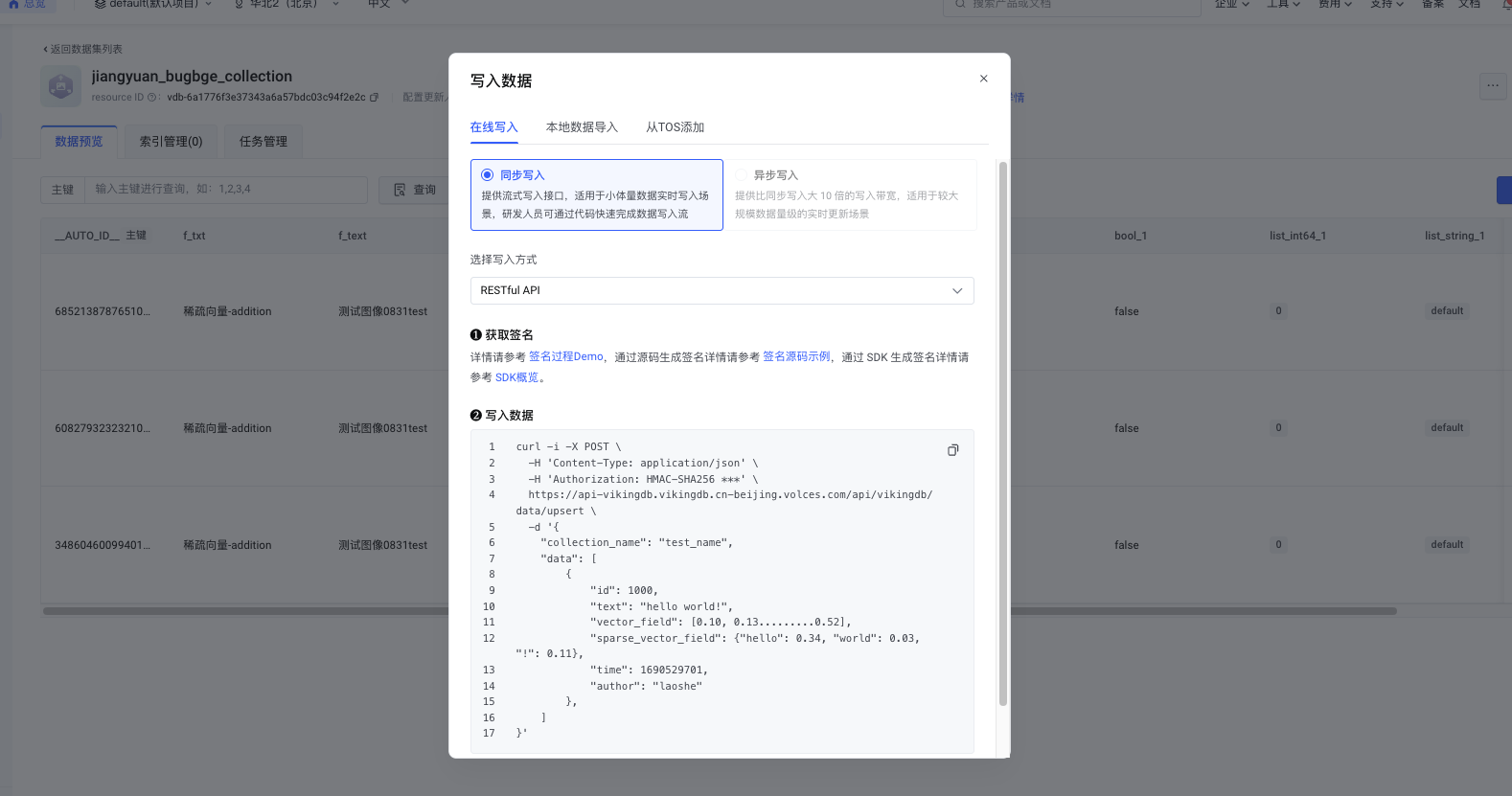Click the resource ID text vdb-6a1776f3e37343a6a57bdc03c94f2e2c
1512x796 pixels.
click(x=266, y=97)
